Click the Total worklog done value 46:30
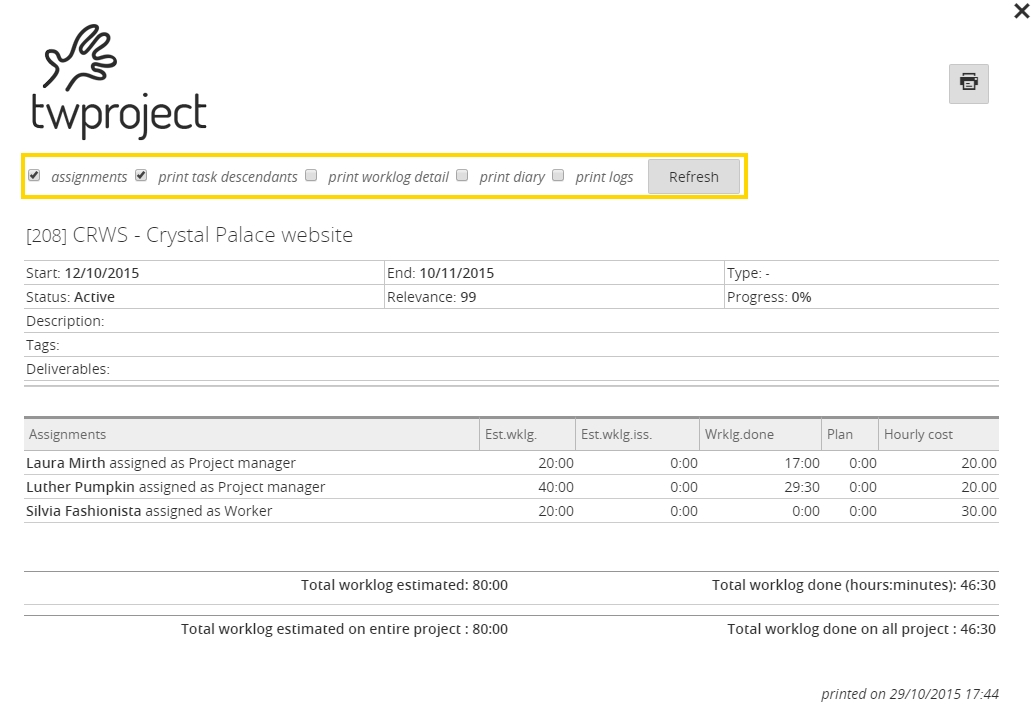The image size is (1034, 716). tap(977, 585)
